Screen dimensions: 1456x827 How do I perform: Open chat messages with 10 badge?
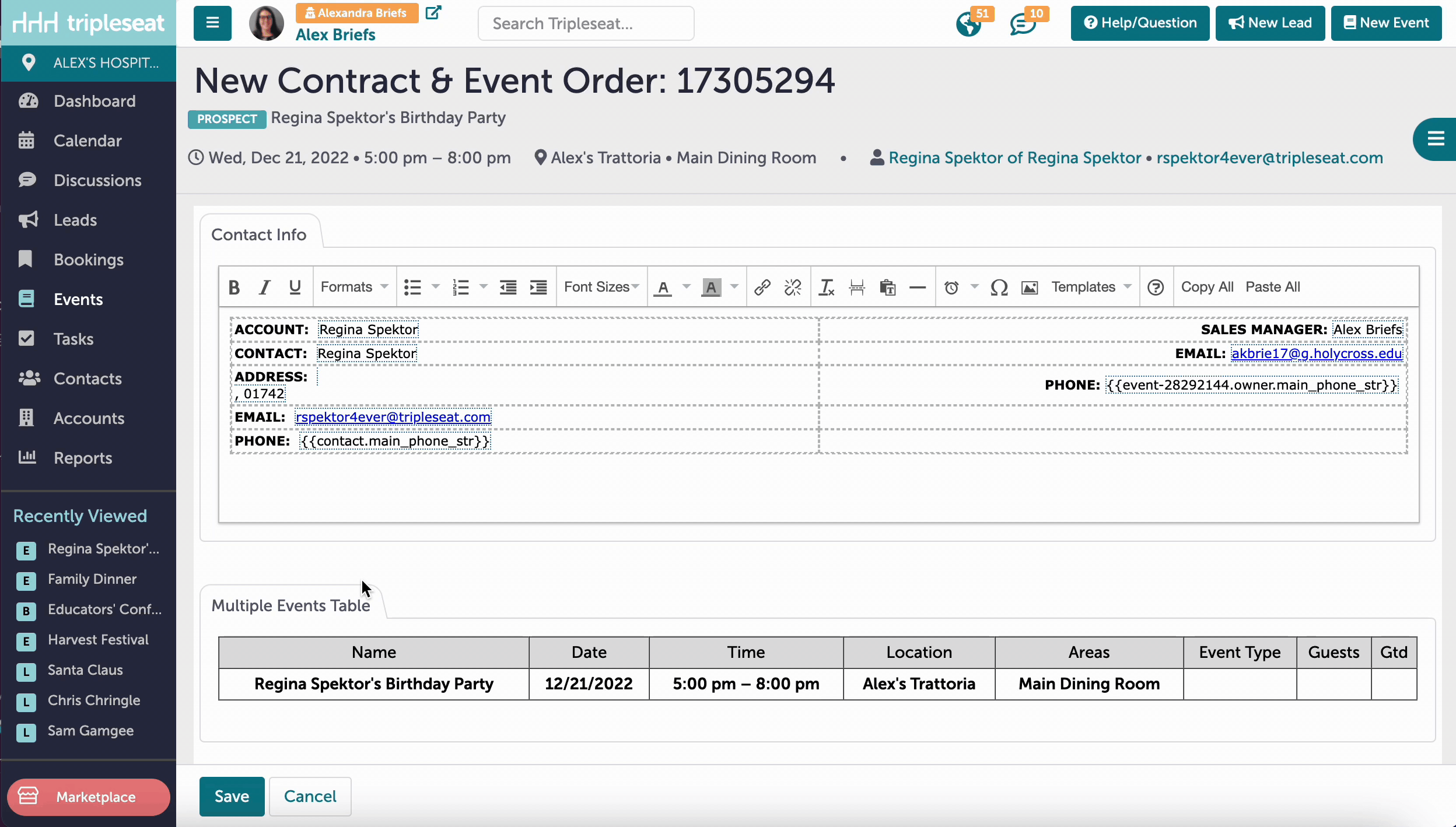[x=1024, y=23]
